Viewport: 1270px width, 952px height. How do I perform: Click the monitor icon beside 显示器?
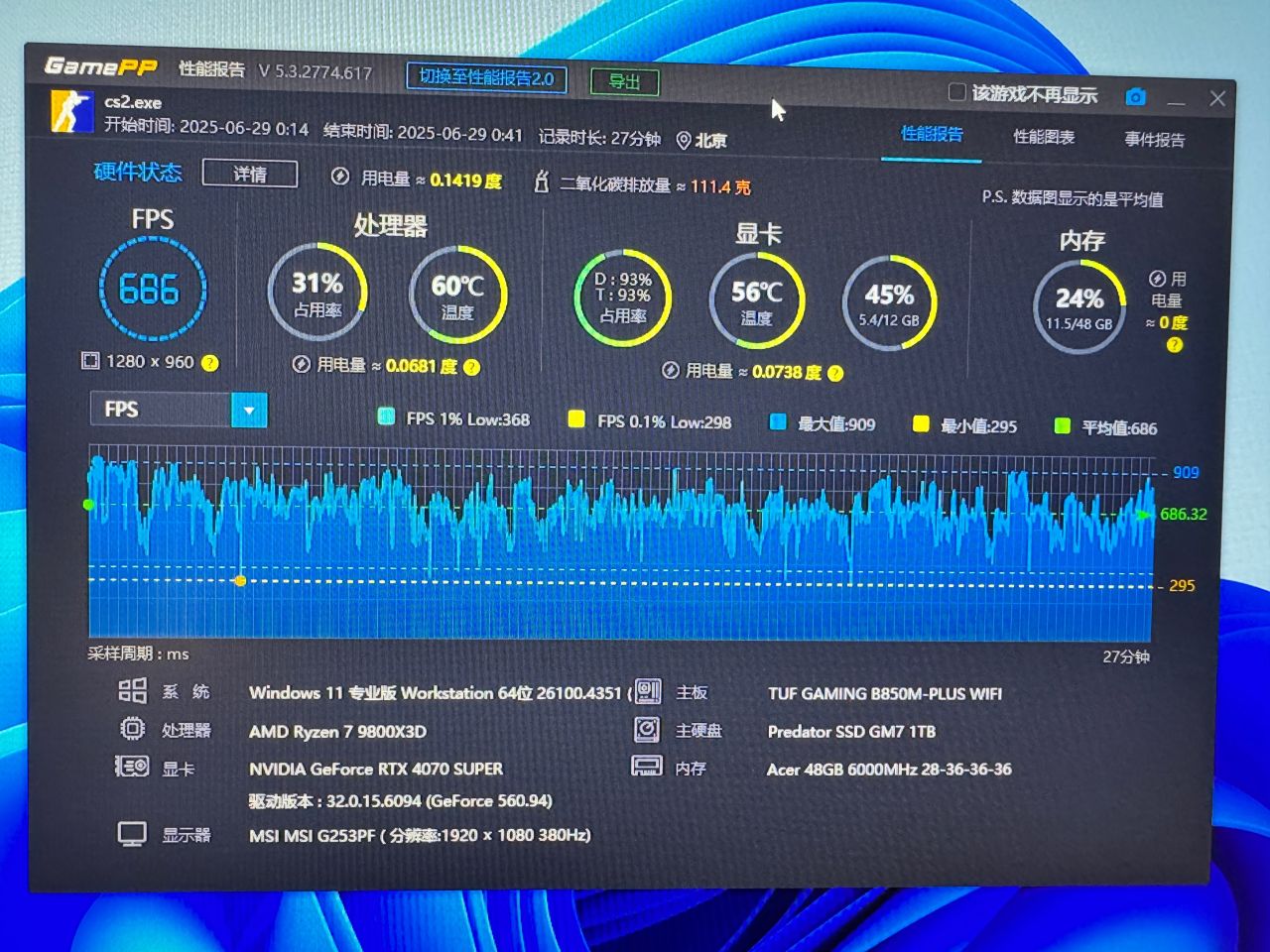(x=132, y=833)
